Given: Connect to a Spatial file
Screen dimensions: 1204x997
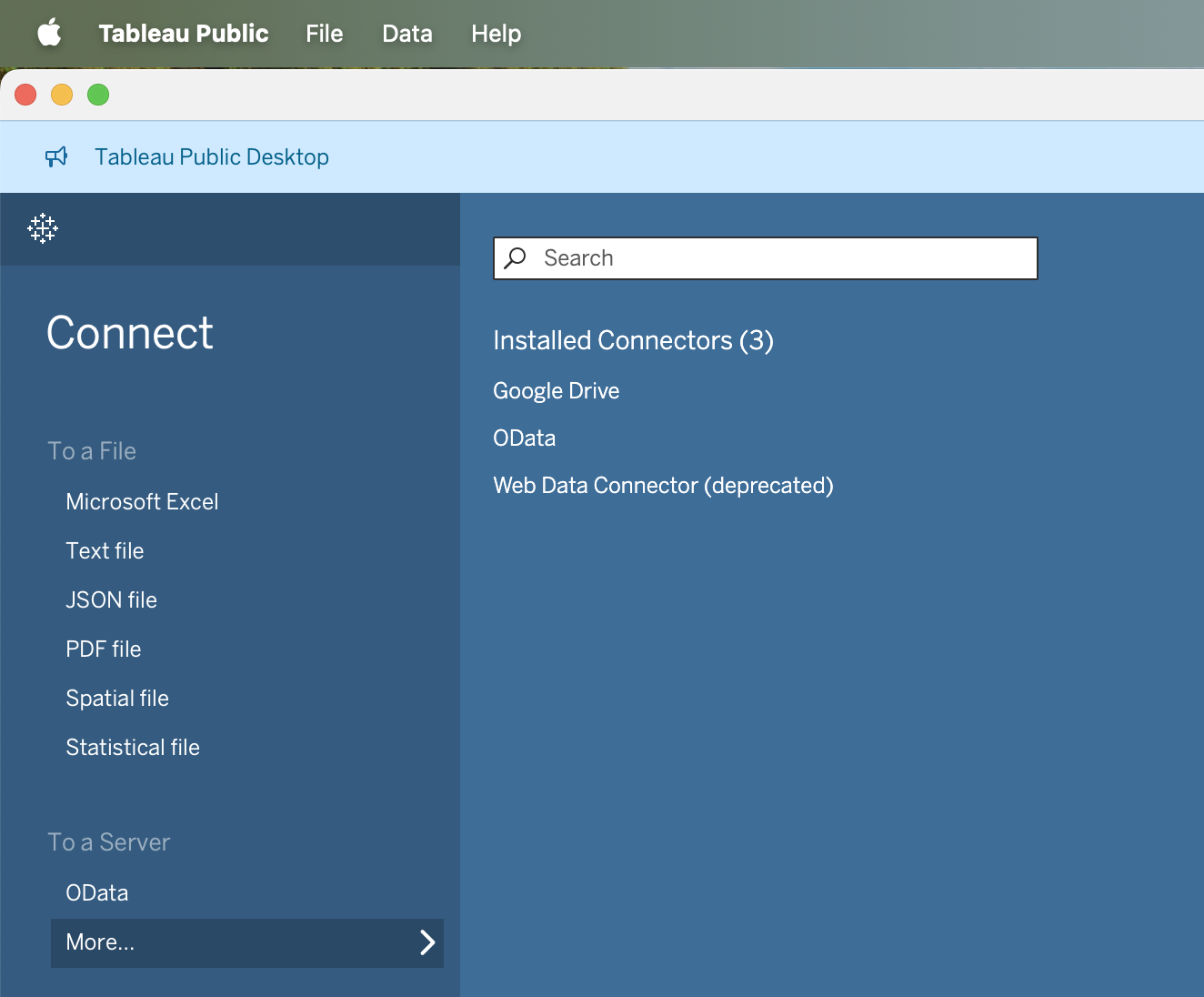Looking at the screenshot, I should point(117,699).
